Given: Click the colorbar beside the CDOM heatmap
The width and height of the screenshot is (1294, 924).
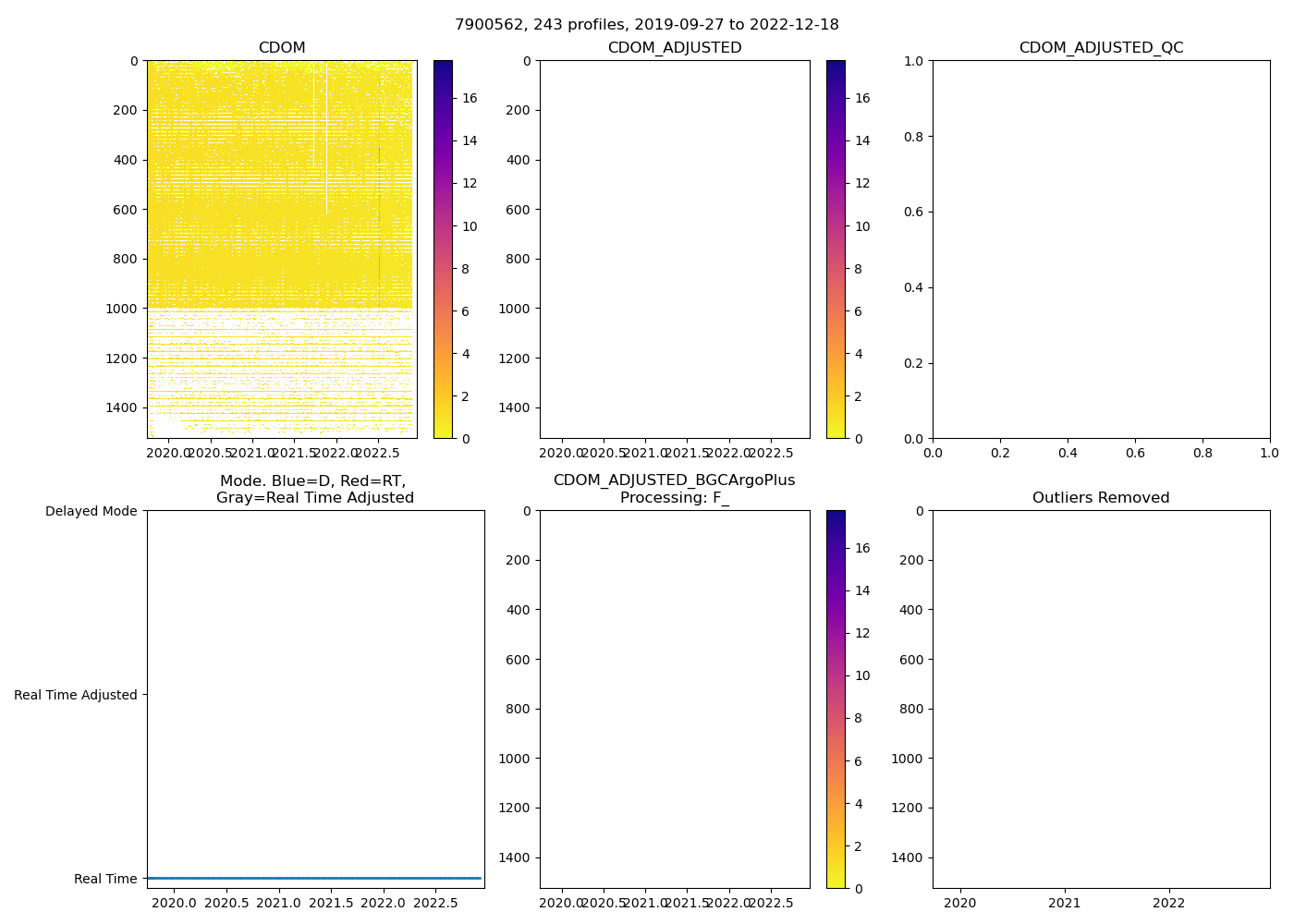Looking at the screenshot, I should tap(443, 249).
